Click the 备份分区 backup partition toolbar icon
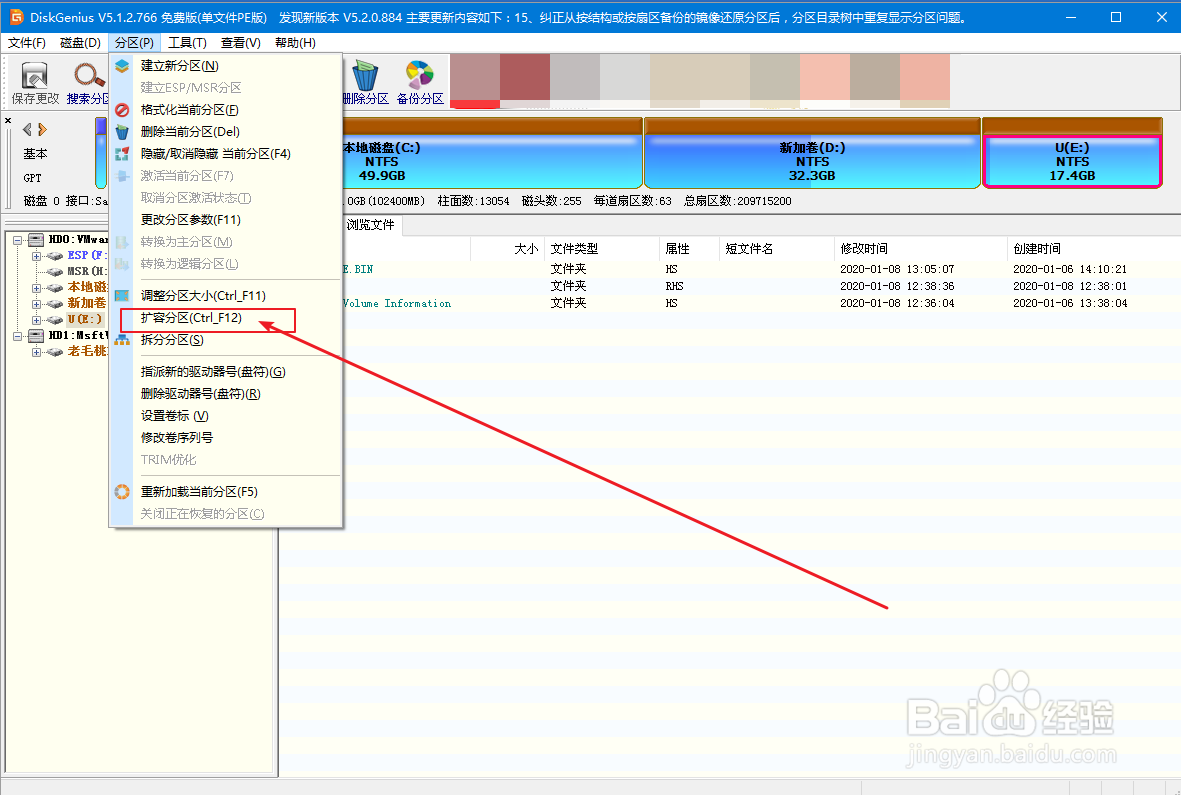The width and height of the screenshot is (1181, 795). tap(420, 75)
